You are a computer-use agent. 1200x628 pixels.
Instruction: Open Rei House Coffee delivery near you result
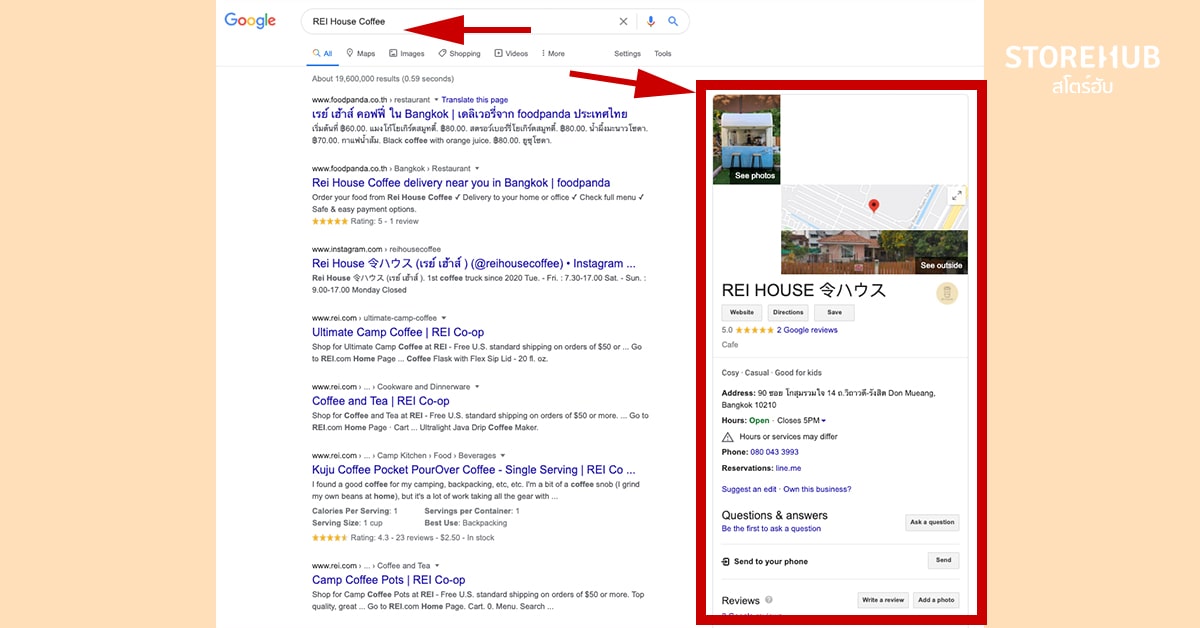tap(461, 183)
